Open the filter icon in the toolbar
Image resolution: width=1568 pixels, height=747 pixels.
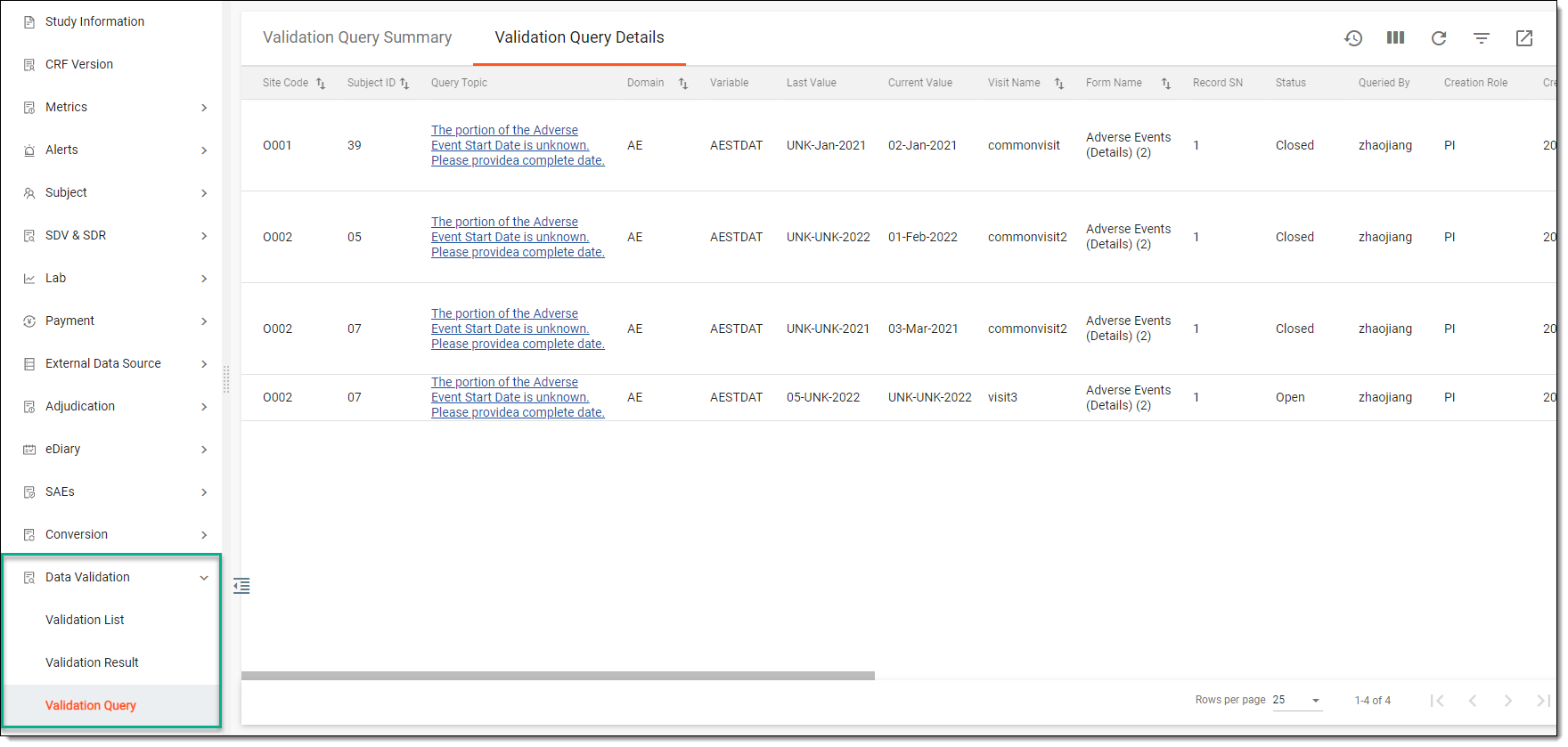click(x=1482, y=38)
